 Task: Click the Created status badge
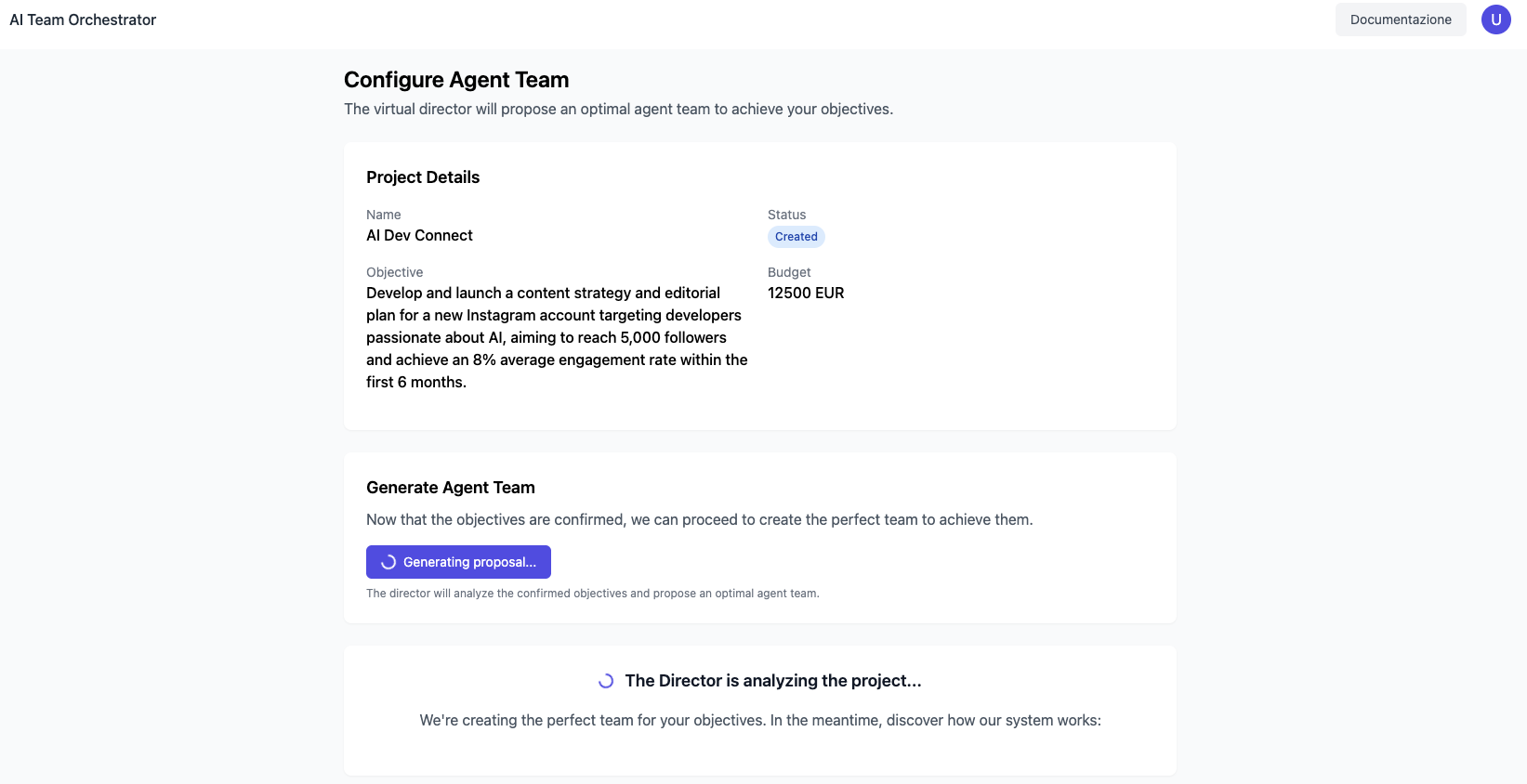796,237
